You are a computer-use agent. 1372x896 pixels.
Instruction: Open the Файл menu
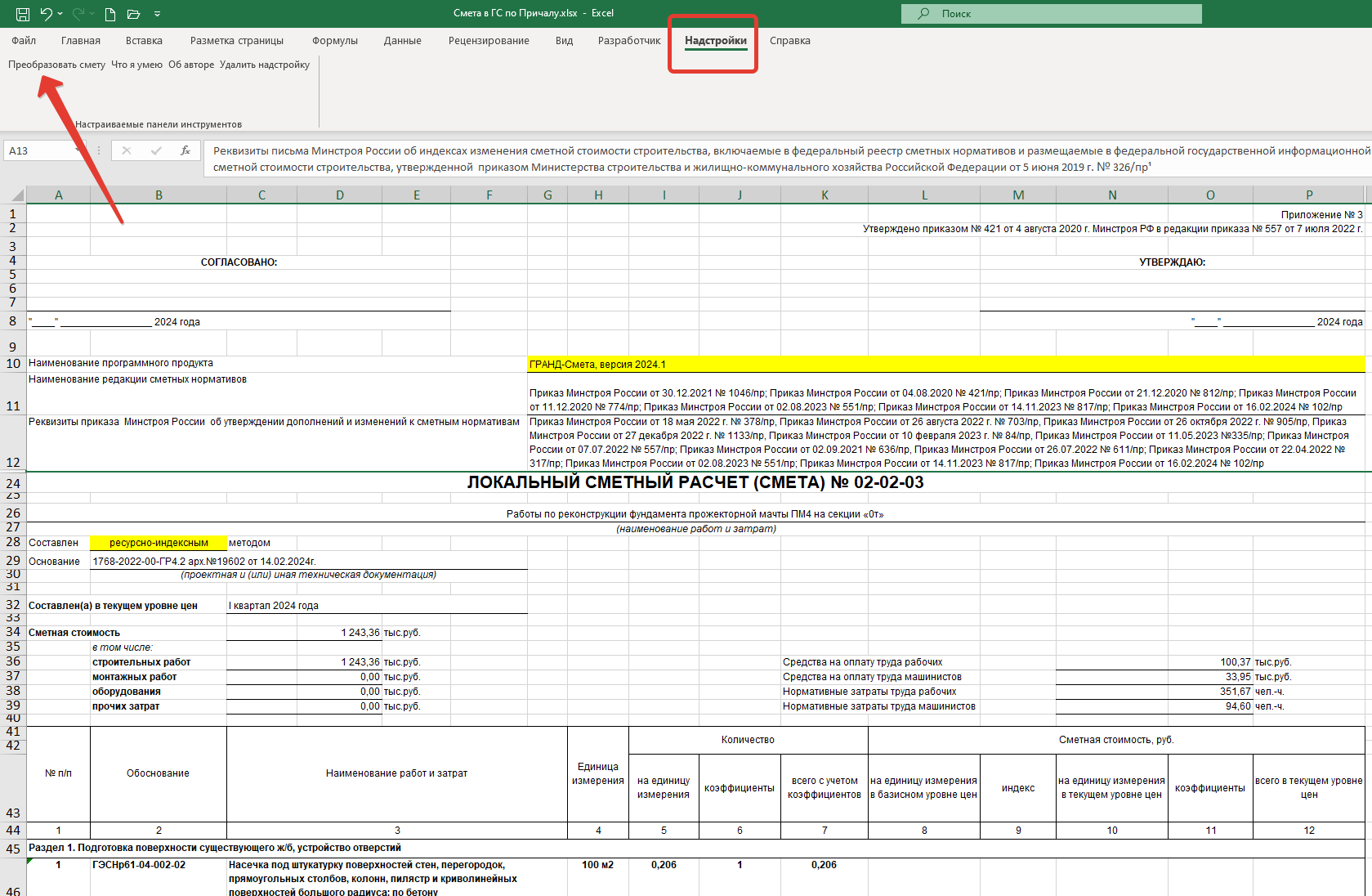24,41
